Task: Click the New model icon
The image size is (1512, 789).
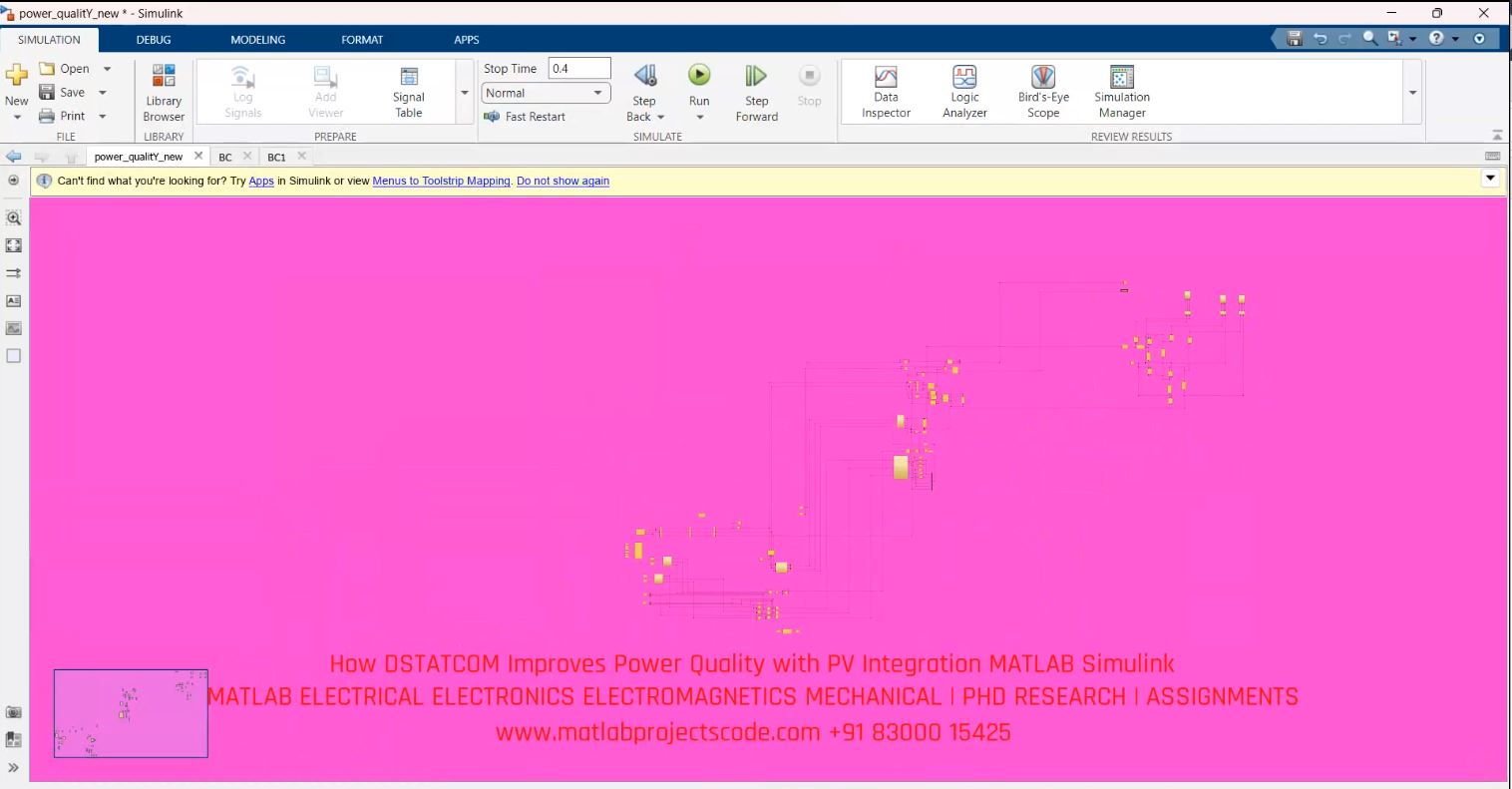Action: (17, 77)
